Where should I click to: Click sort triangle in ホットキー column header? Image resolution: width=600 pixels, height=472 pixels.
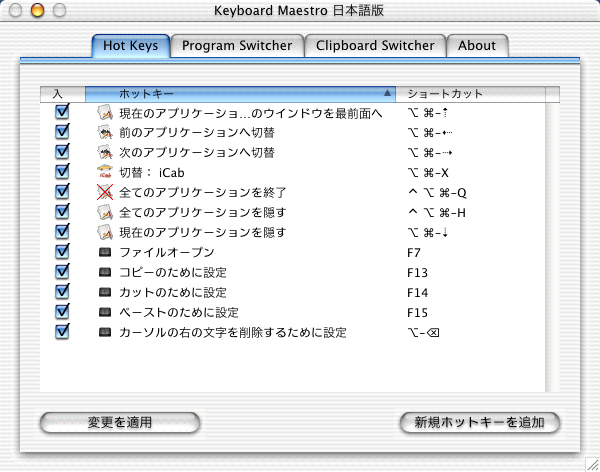pos(387,93)
